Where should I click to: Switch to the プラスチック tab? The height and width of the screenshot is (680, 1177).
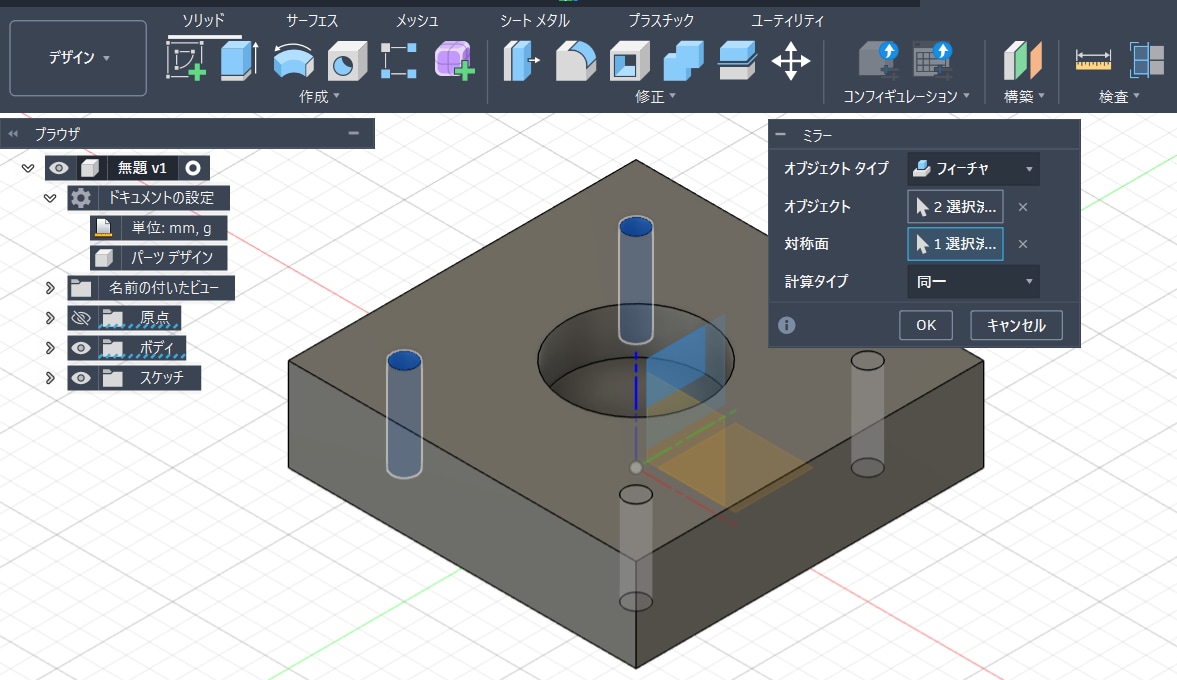point(661,20)
